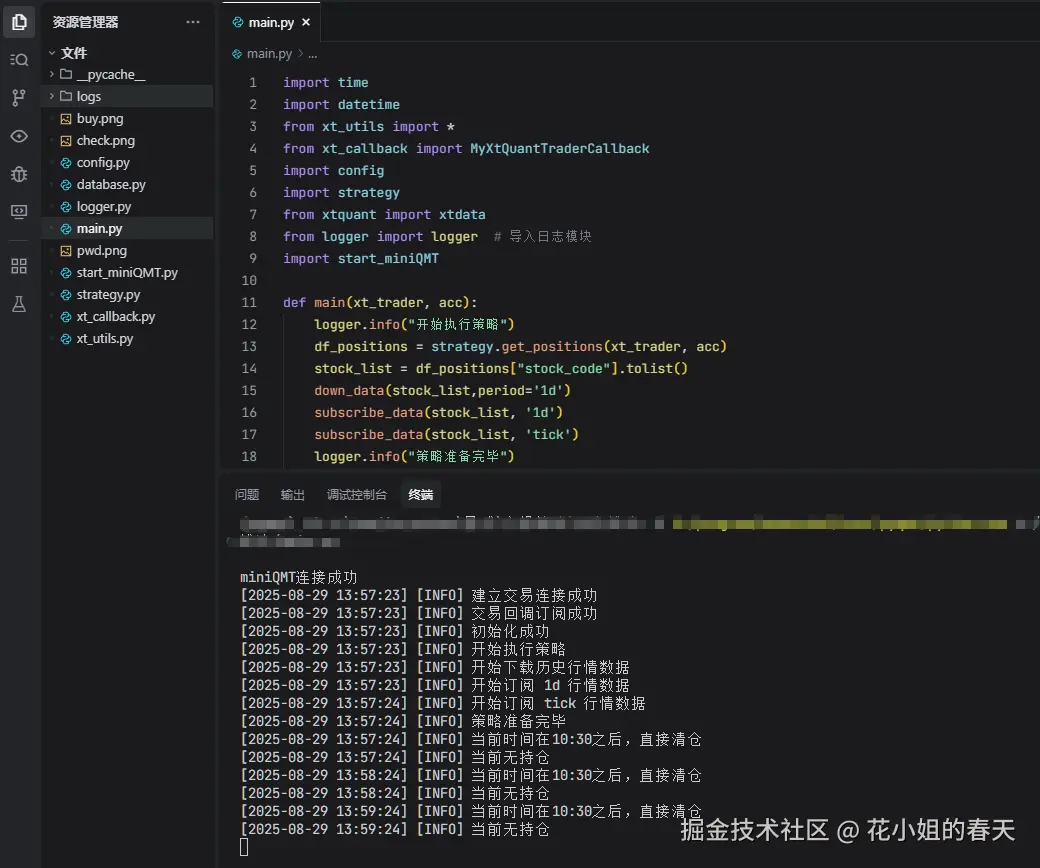The width and height of the screenshot is (1040, 868).
Task: Open the remote monitor icon in activity bar
Action: (19, 212)
